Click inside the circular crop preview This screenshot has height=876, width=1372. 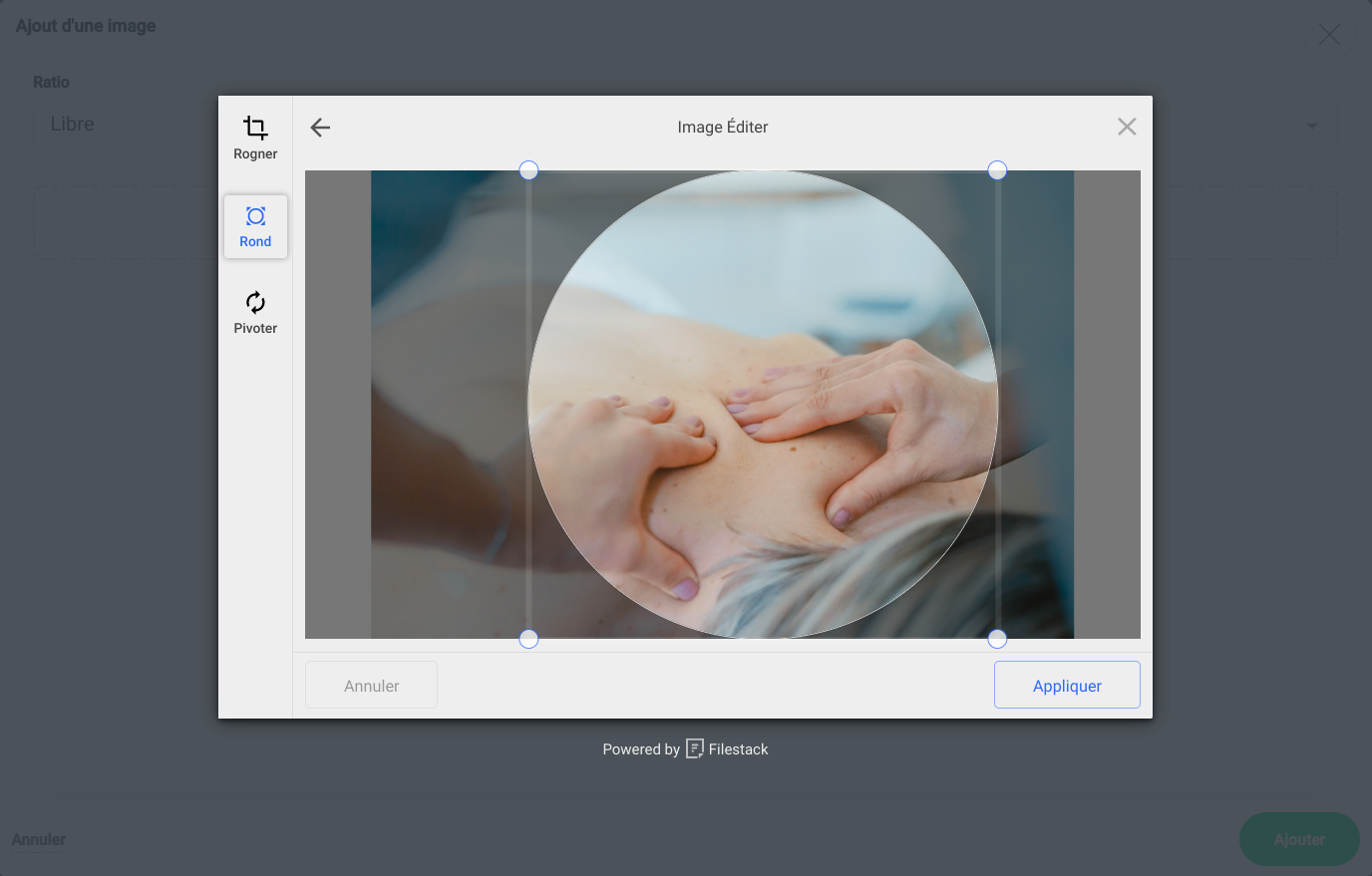pyautogui.click(x=763, y=405)
